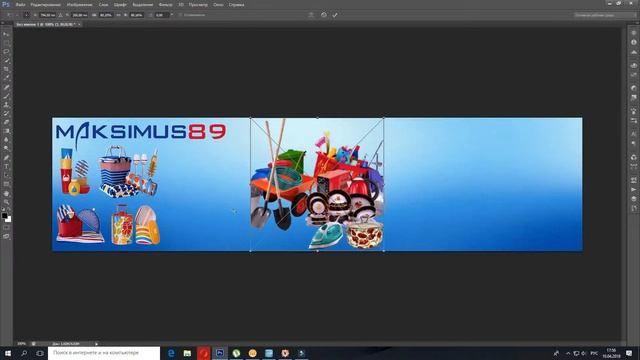Open File Explorer from the taskbar
The height and width of the screenshot is (360, 640).
click(187, 353)
